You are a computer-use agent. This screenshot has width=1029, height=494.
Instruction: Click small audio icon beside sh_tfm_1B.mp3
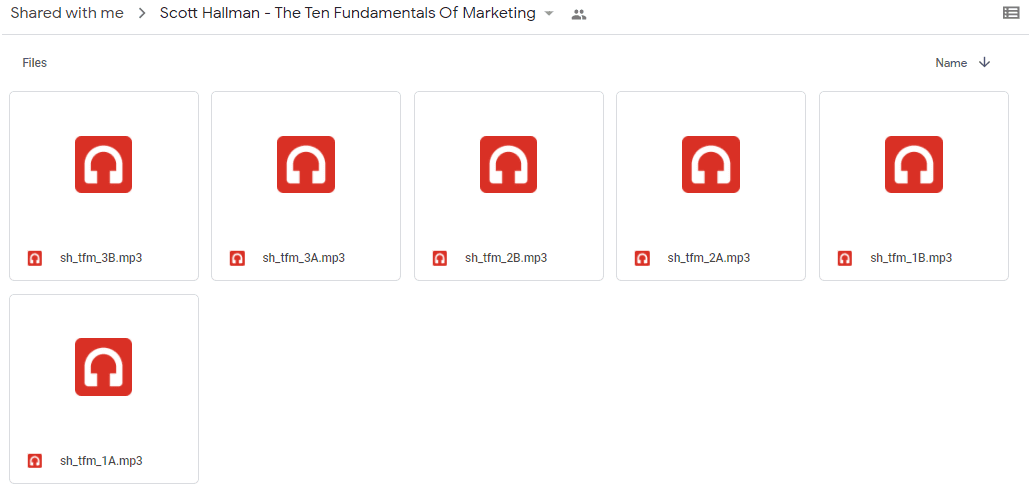(x=845, y=258)
